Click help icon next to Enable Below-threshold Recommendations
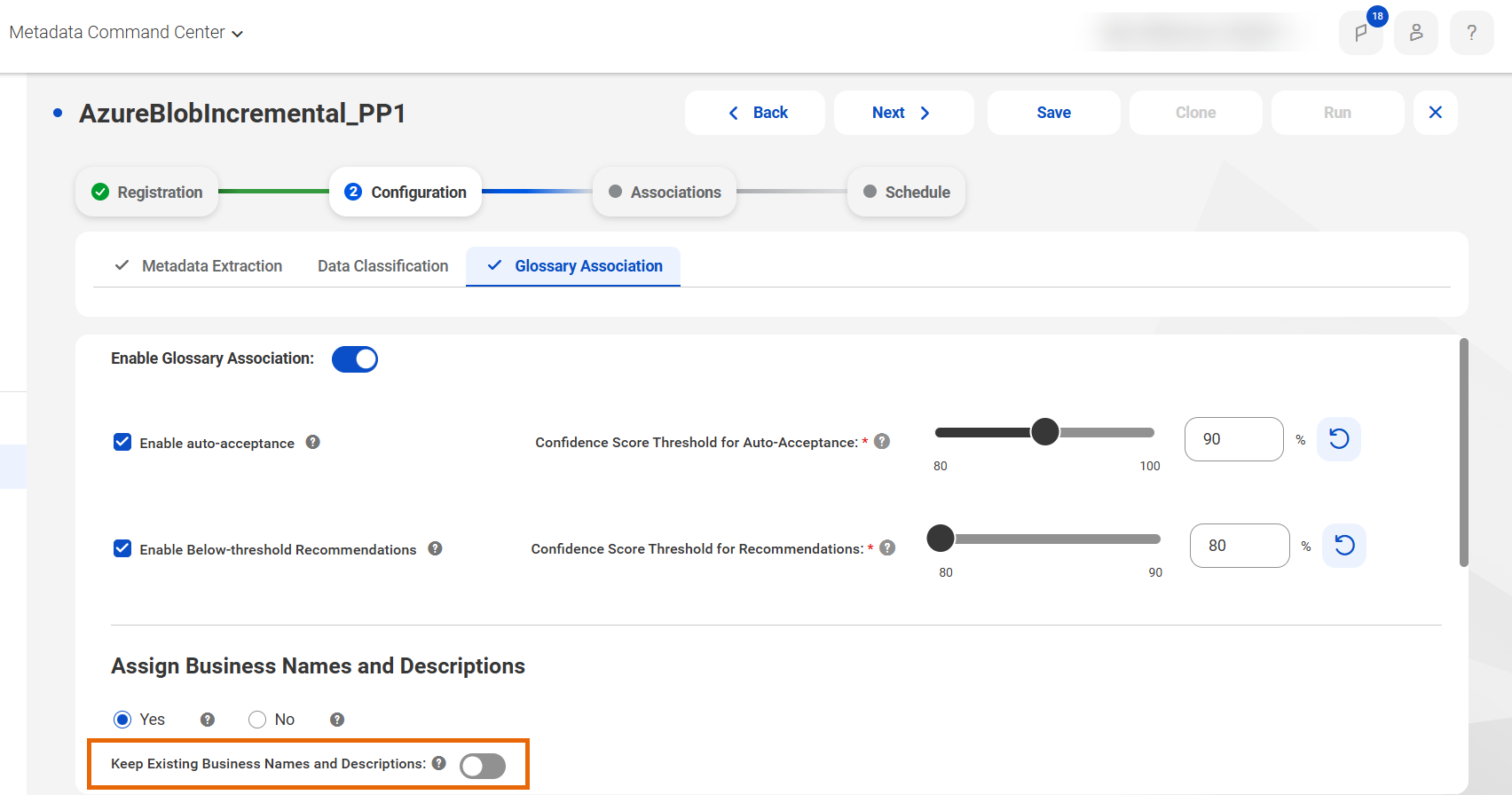 coord(435,548)
